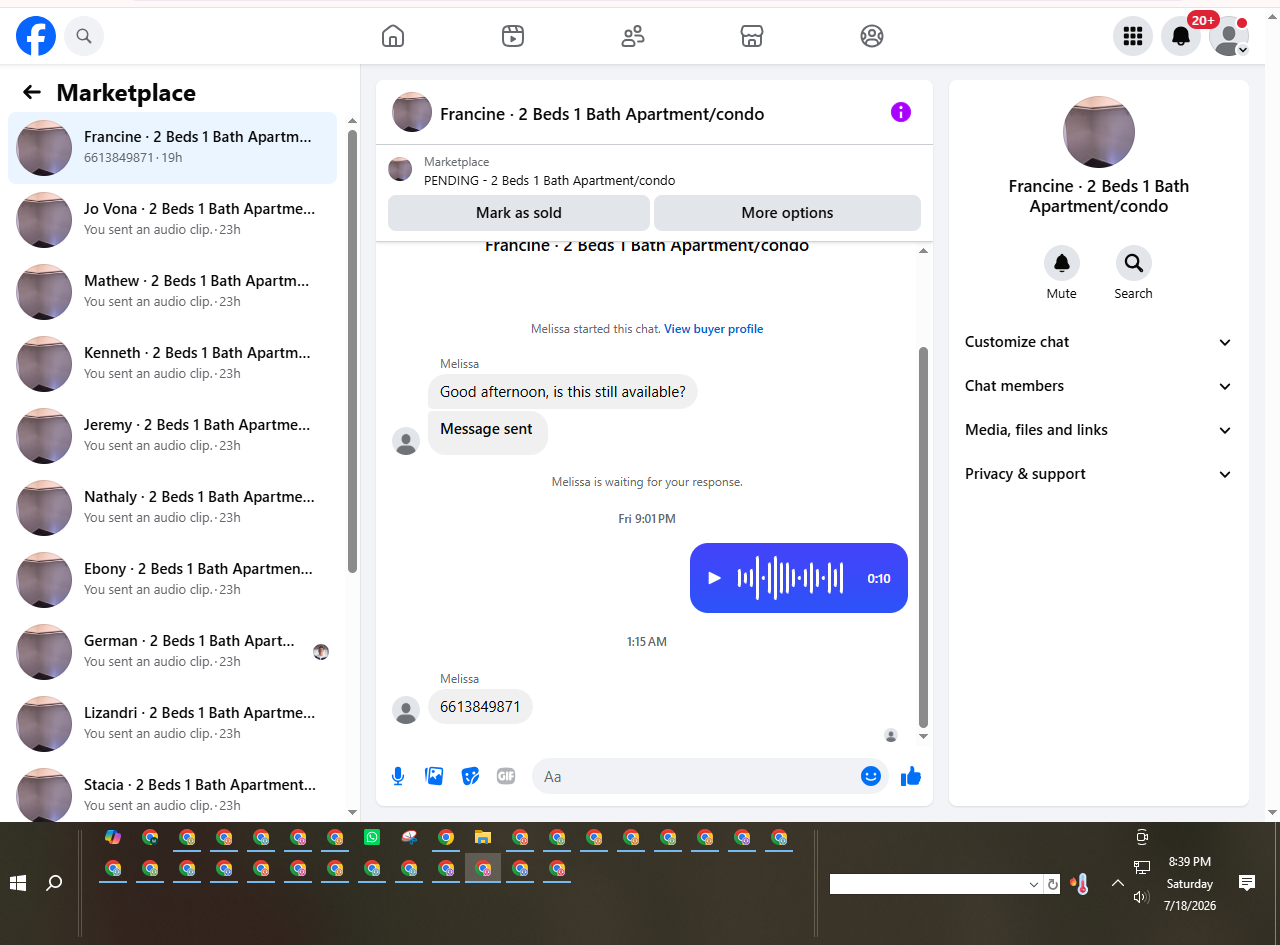Image resolution: width=1280 pixels, height=945 pixels.
Task: Click the PENDING listing thumbnail
Action: tap(400, 169)
